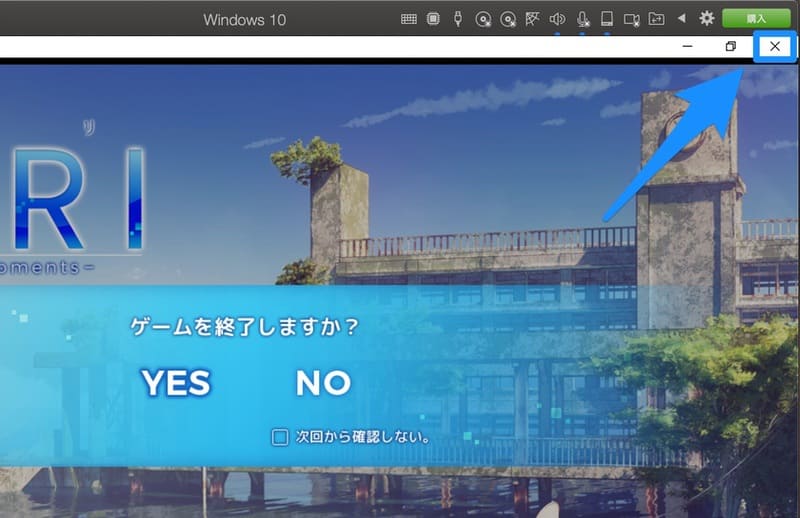Click the keyboard icon in the VM toolbar
Image resolution: width=800 pixels, height=518 pixels.
(408, 19)
